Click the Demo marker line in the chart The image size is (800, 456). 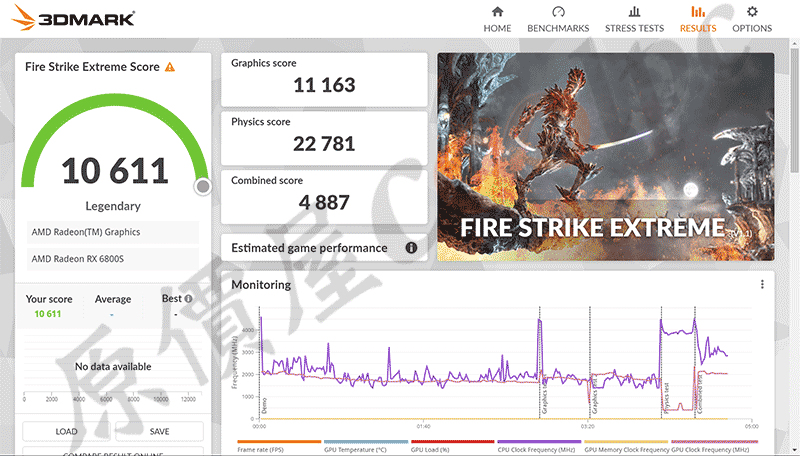[260, 362]
